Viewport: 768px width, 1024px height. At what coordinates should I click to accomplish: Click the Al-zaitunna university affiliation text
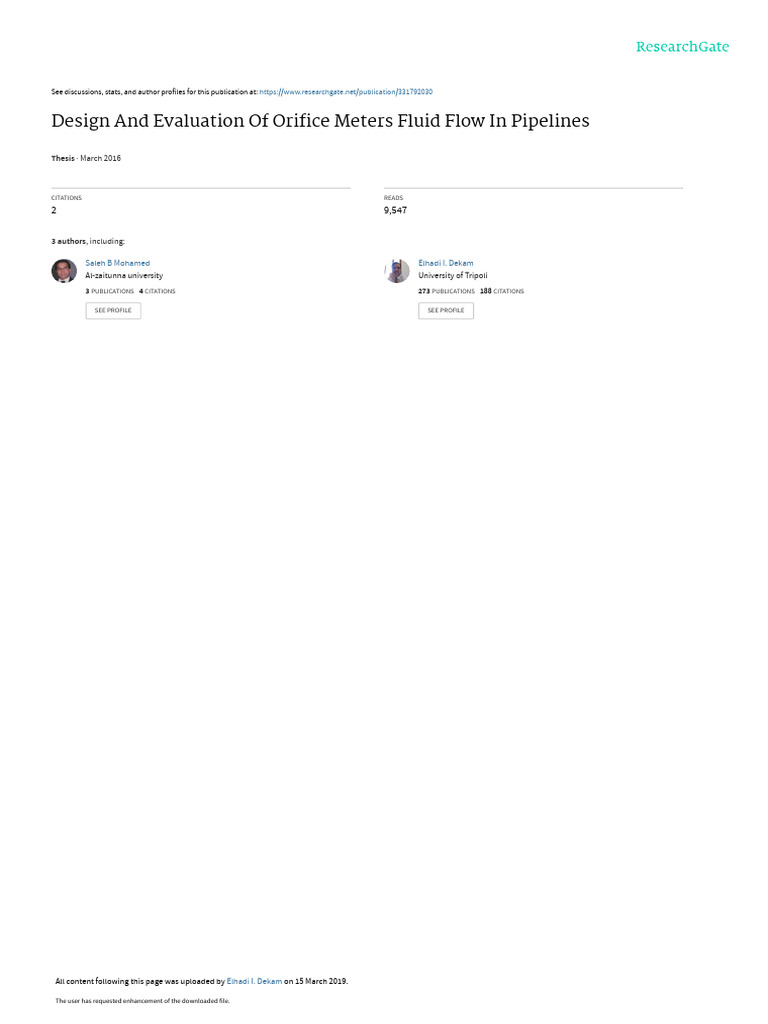point(124,276)
